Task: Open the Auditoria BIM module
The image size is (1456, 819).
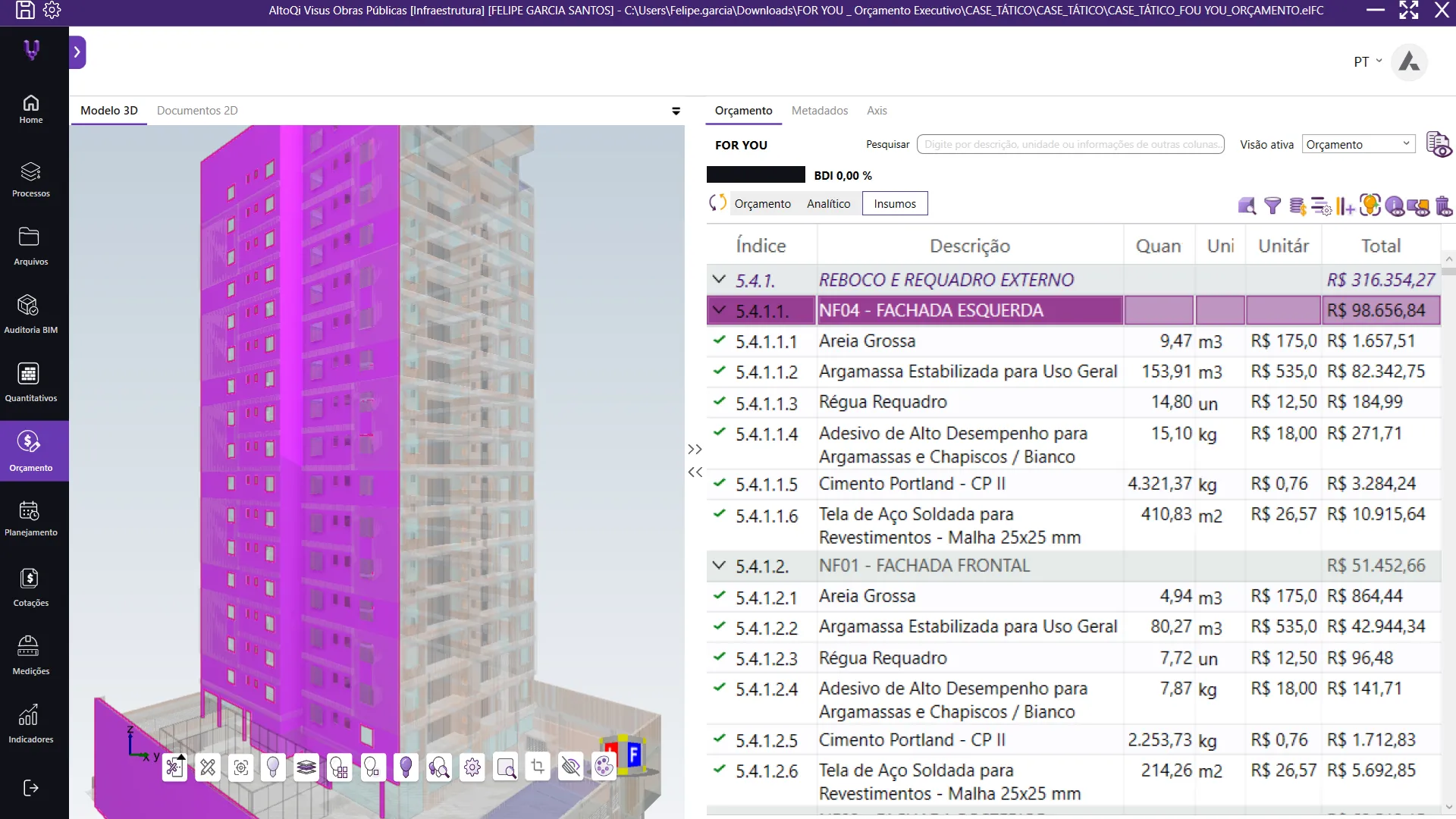Action: [30, 314]
